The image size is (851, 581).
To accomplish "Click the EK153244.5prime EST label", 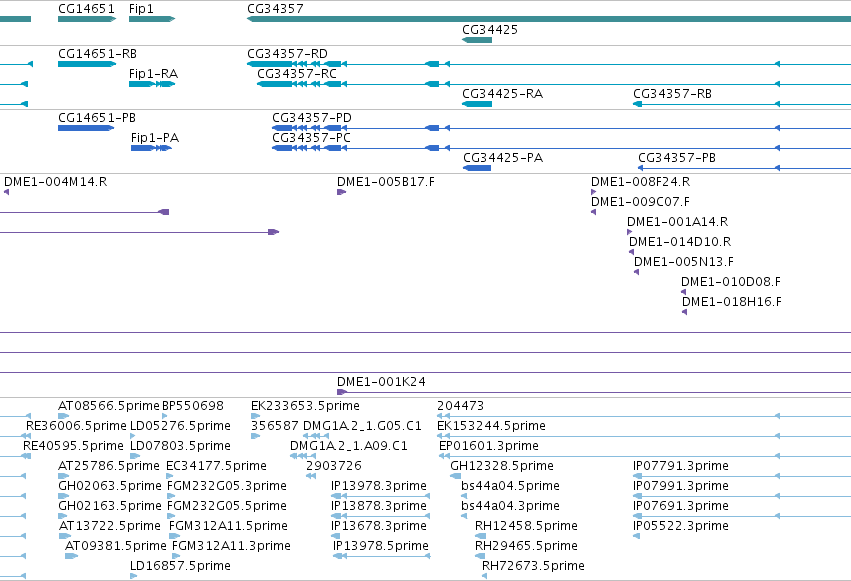I will (x=491, y=426).
